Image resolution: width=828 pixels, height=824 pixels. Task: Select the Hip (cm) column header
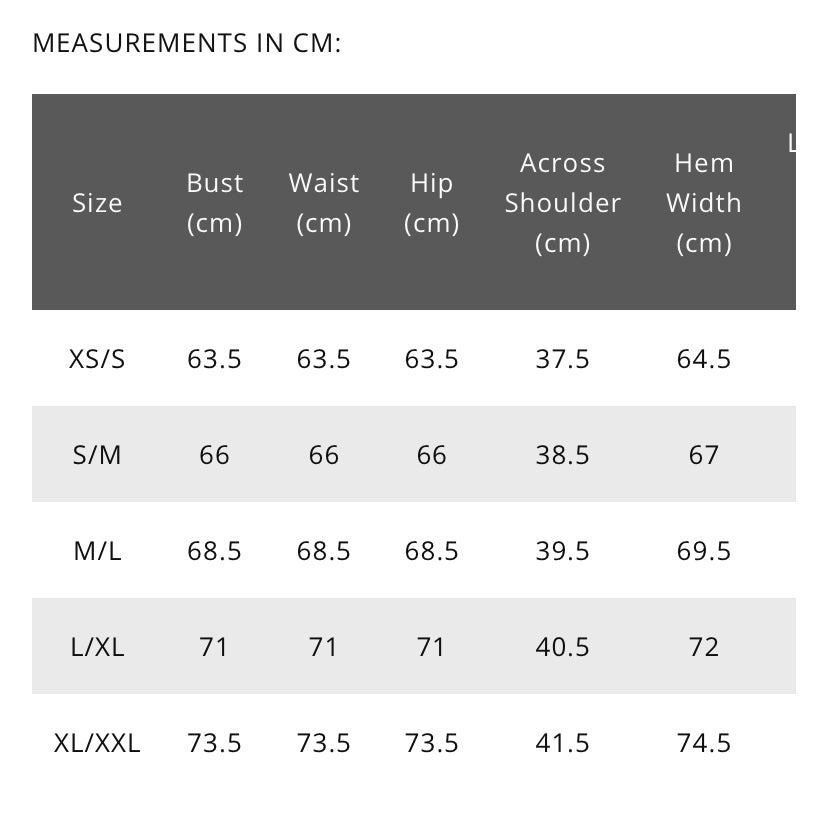coord(431,203)
